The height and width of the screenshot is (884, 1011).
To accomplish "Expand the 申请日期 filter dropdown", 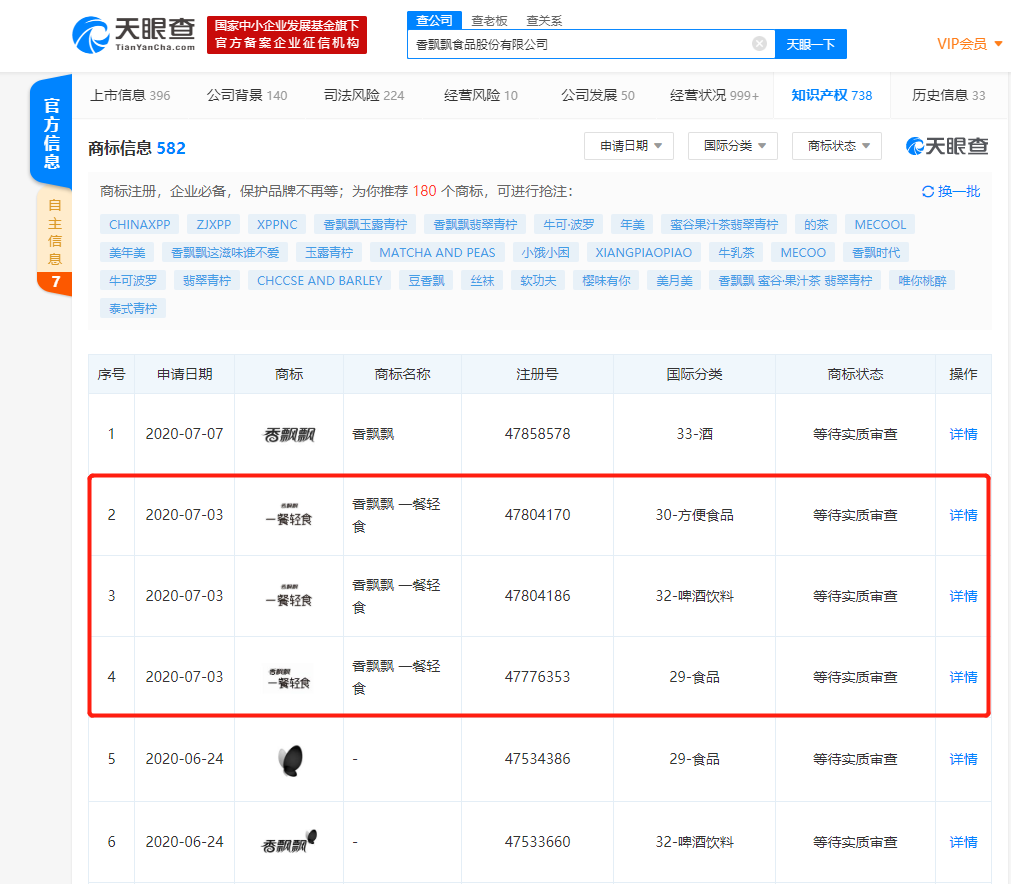I will pos(629,146).
